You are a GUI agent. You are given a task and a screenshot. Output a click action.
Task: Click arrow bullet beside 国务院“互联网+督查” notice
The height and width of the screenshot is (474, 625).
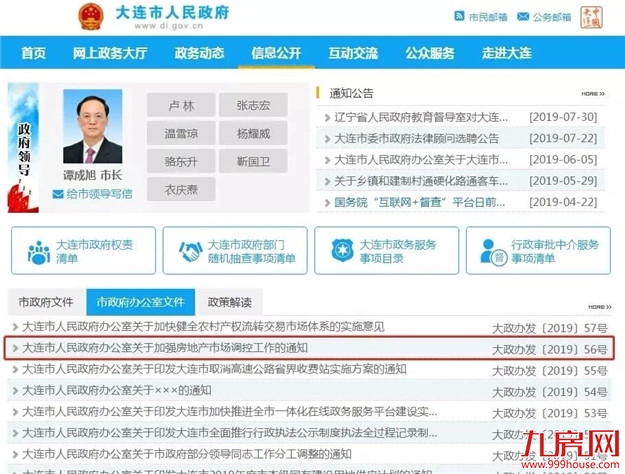tap(327, 203)
